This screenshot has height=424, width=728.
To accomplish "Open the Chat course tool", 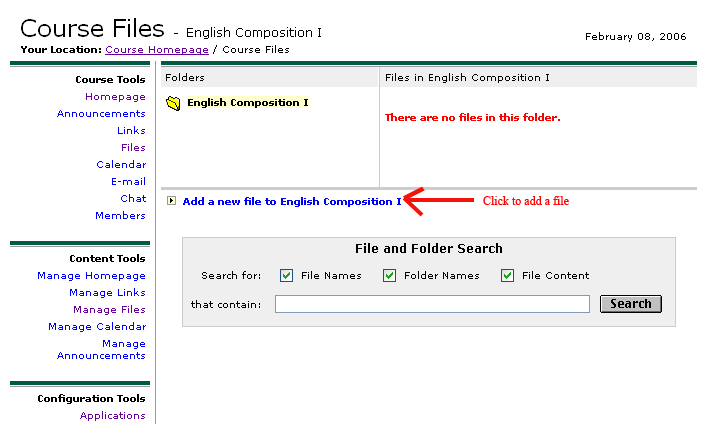I will pos(133,199).
